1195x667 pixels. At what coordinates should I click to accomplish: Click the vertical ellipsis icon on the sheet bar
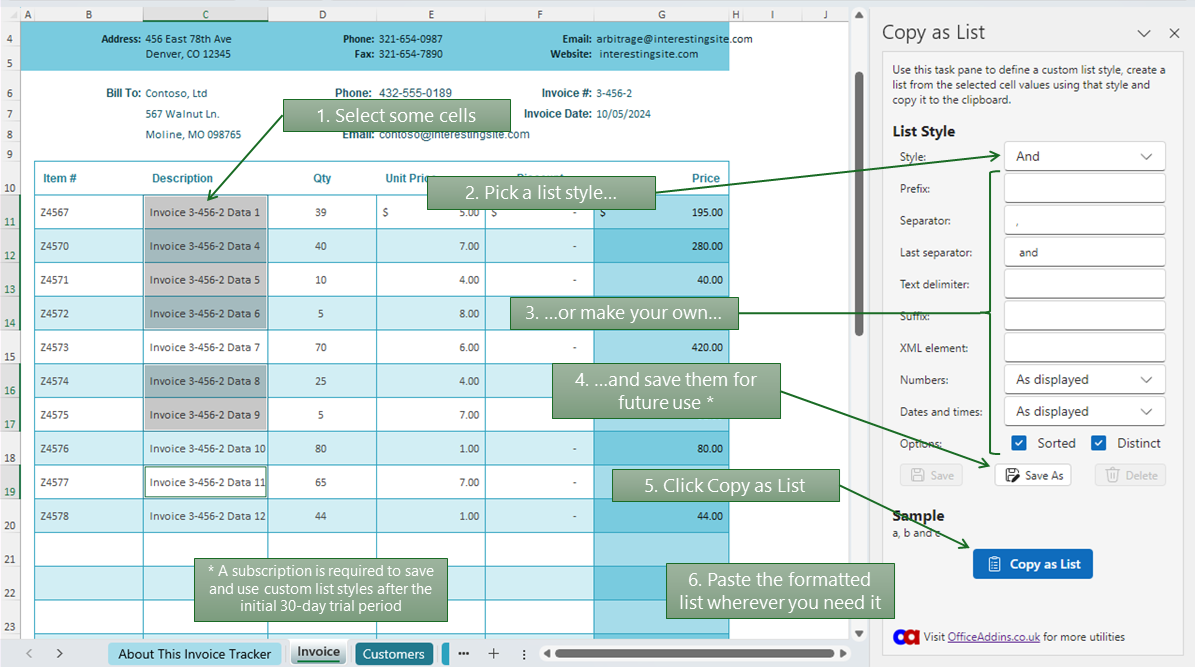point(524,653)
